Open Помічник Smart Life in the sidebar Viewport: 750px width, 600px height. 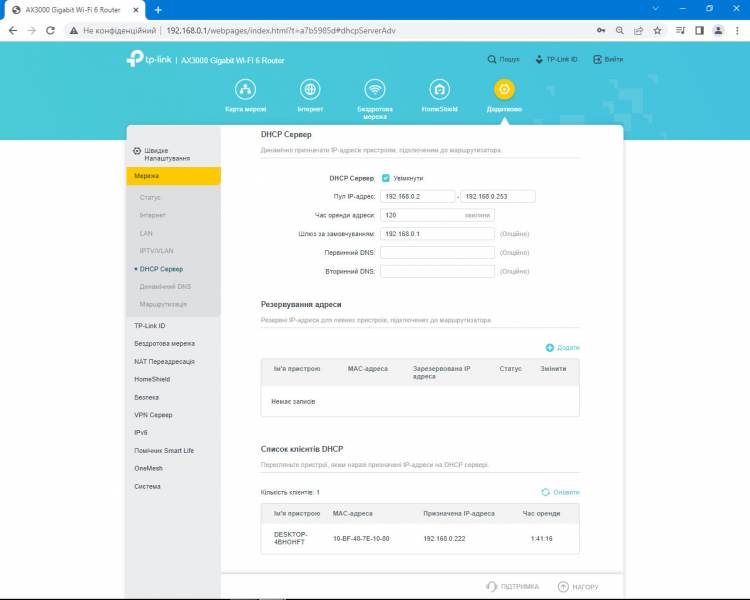click(x=164, y=451)
